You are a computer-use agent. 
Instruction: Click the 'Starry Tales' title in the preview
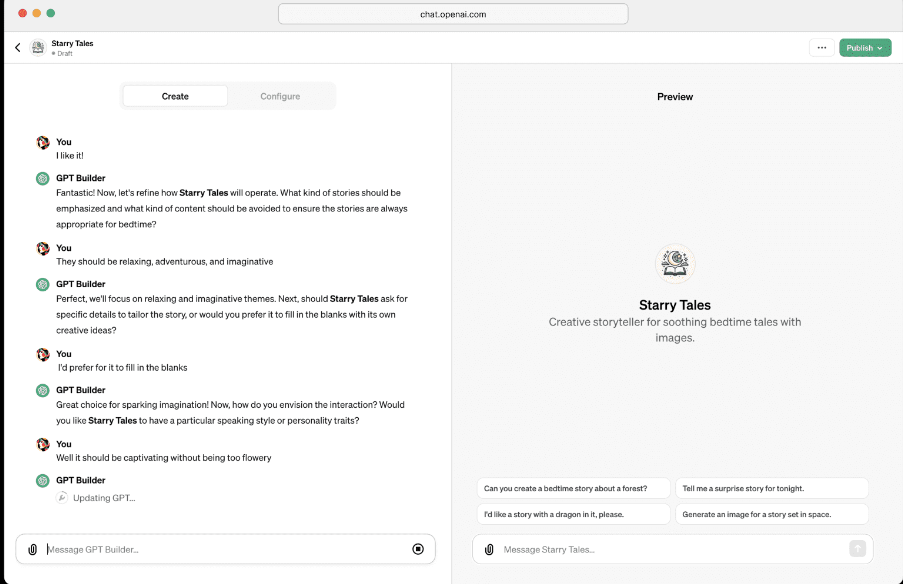(675, 305)
